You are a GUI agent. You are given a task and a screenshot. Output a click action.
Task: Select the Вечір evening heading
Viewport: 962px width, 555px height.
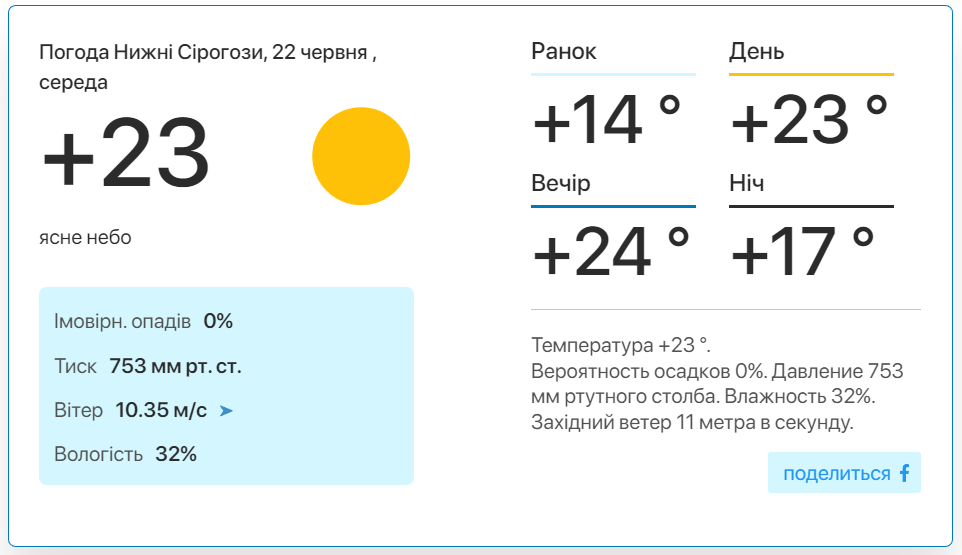(x=561, y=183)
